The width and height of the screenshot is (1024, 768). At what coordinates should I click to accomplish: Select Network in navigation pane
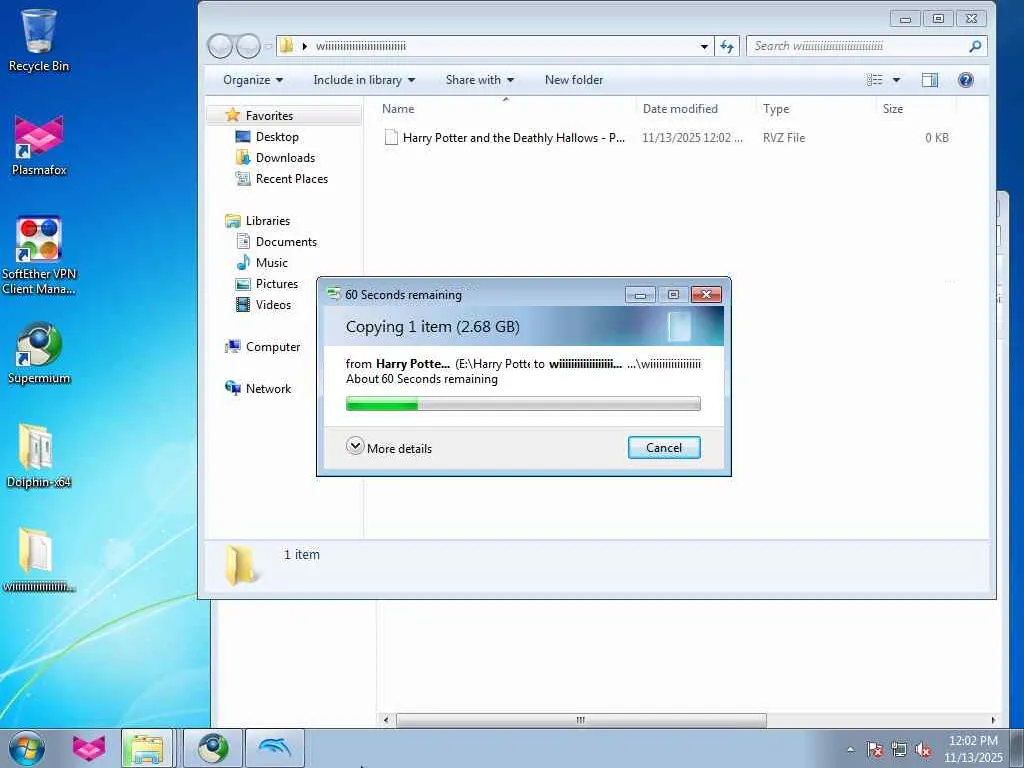(x=268, y=389)
